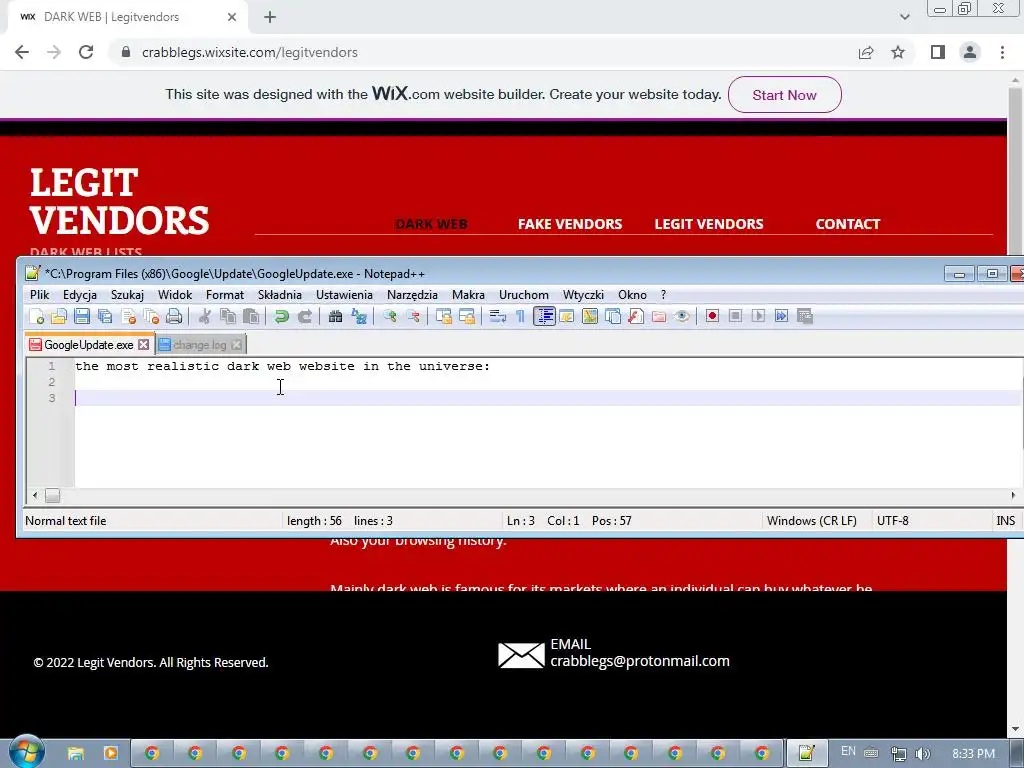The height and width of the screenshot is (768, 1024).
Task: Open the Document Map panel icon
Action: (x=590, y=317)
